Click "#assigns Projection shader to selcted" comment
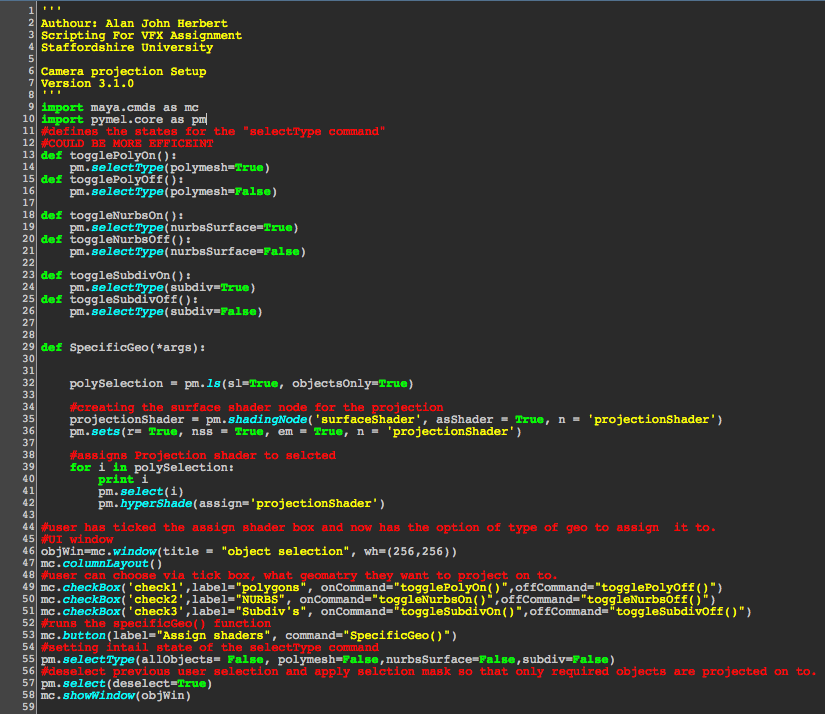Image resolution: width=825 pixels, height=714 pixels. pyautogui.click(x=203, y=455)
